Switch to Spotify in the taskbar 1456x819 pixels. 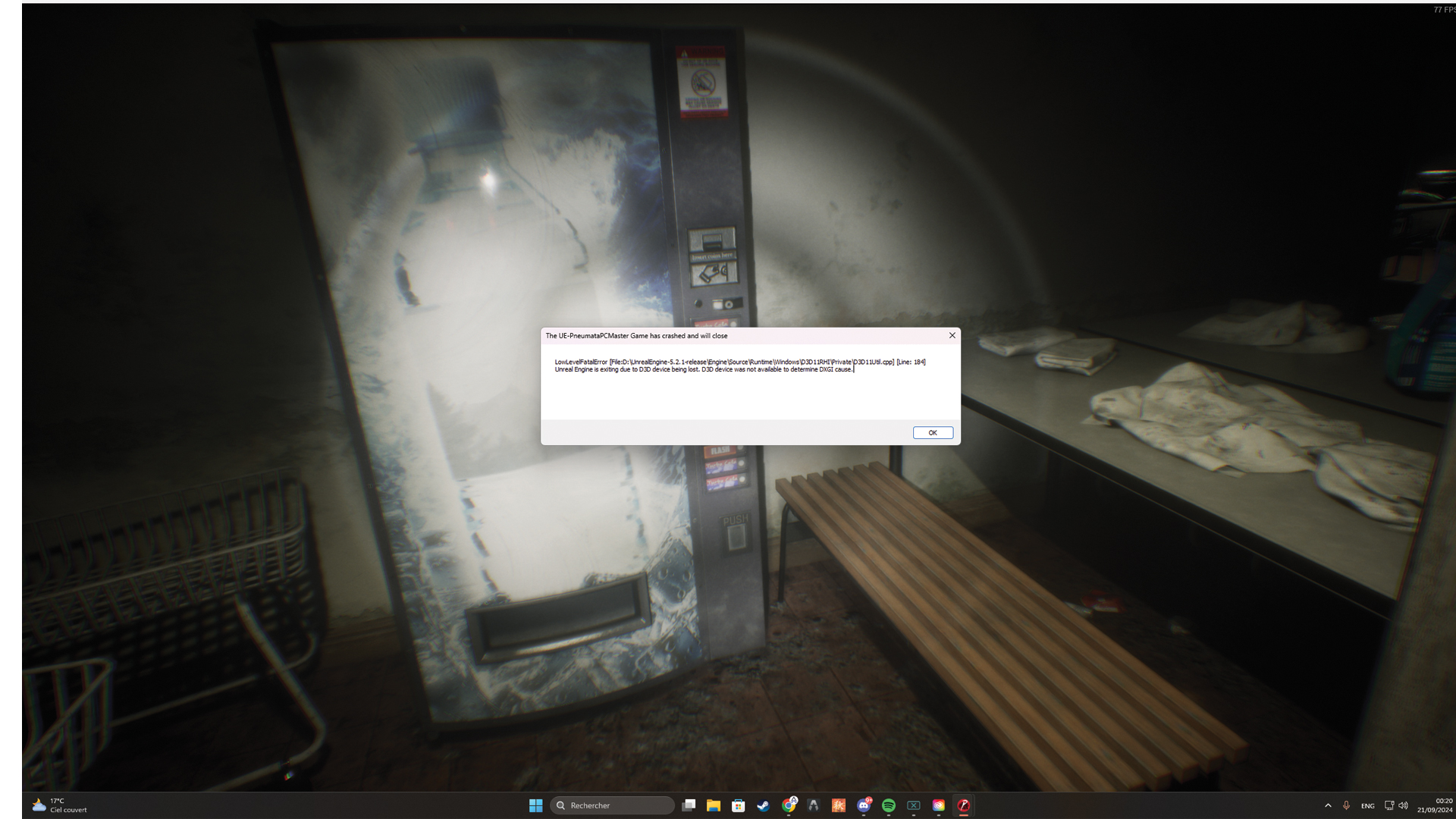pos(889,805)
